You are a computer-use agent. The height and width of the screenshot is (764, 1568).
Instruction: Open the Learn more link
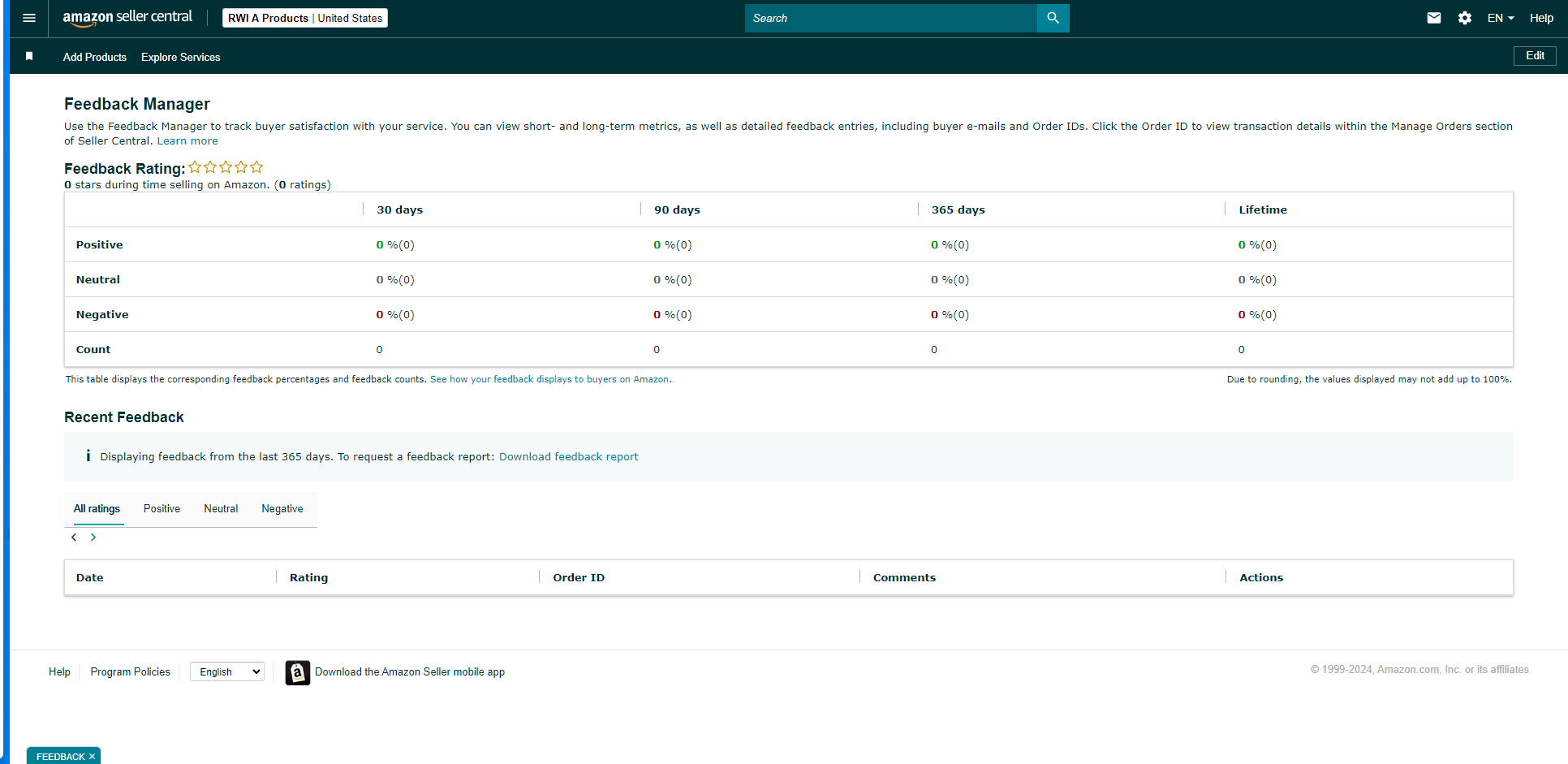187,140
